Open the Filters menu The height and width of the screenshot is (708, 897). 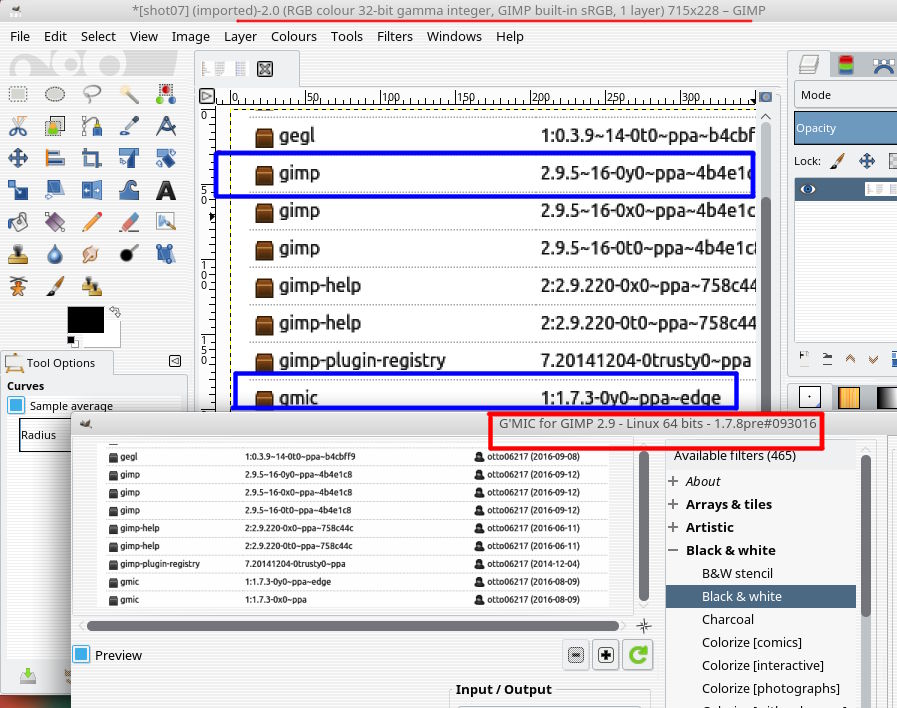click(x=395, y=37)
